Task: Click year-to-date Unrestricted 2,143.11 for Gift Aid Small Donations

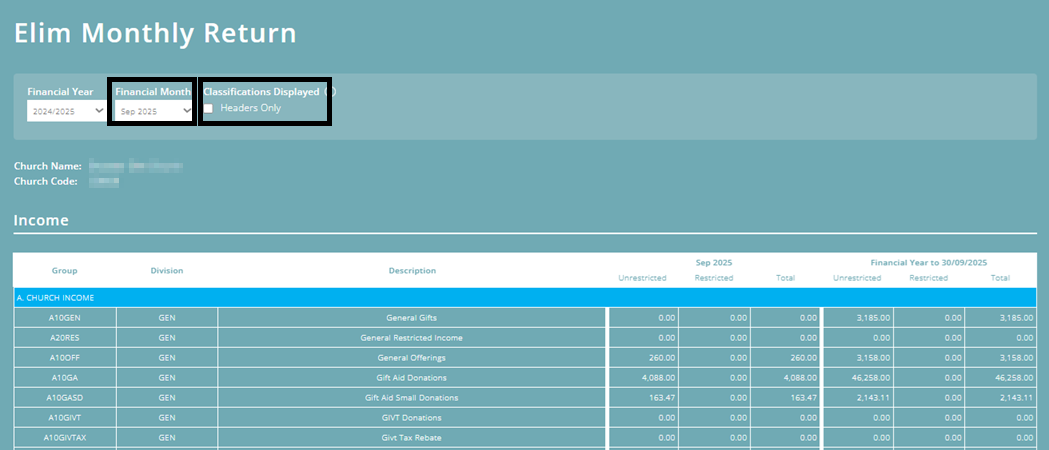Action: (873, 398)
